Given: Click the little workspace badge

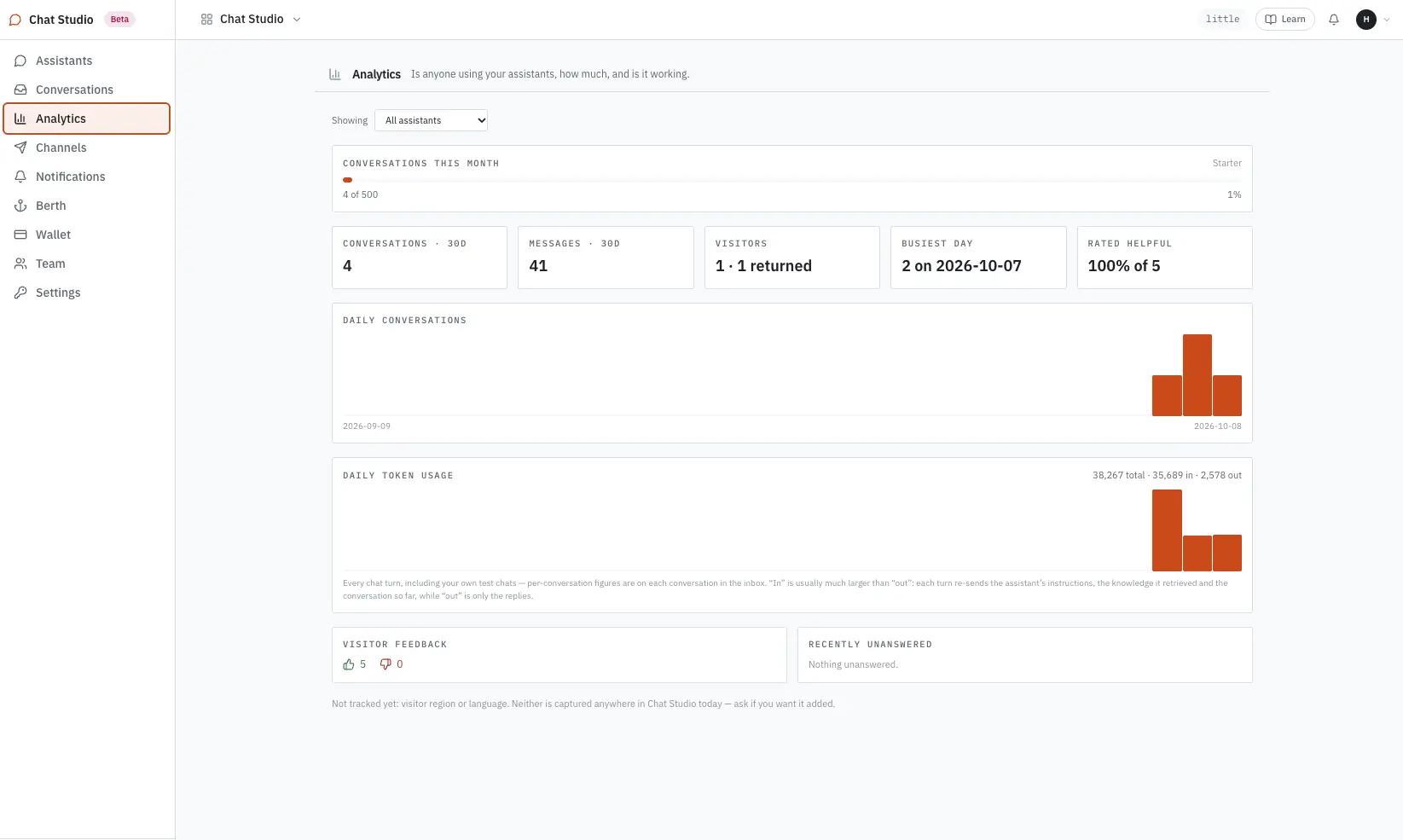Looking at the screenshot, I should 1222,19.
